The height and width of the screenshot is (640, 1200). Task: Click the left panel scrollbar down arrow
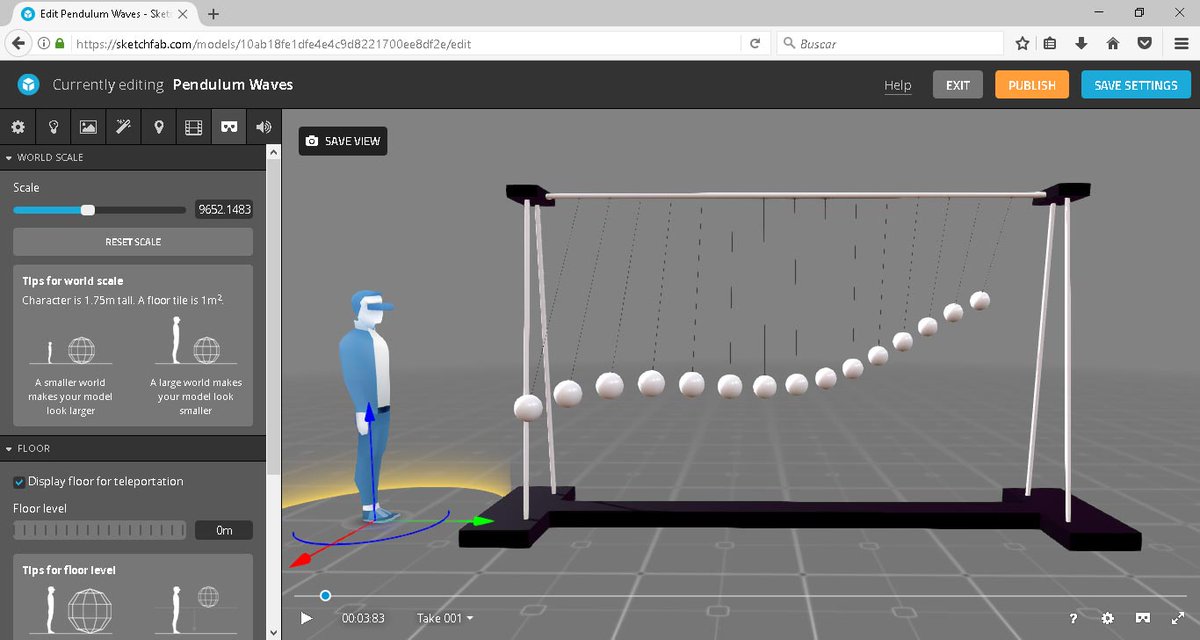coord(274,632)
